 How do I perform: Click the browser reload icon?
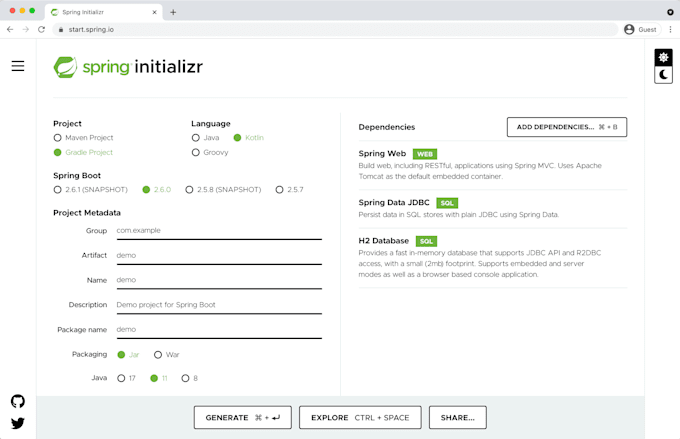[41, 30]
